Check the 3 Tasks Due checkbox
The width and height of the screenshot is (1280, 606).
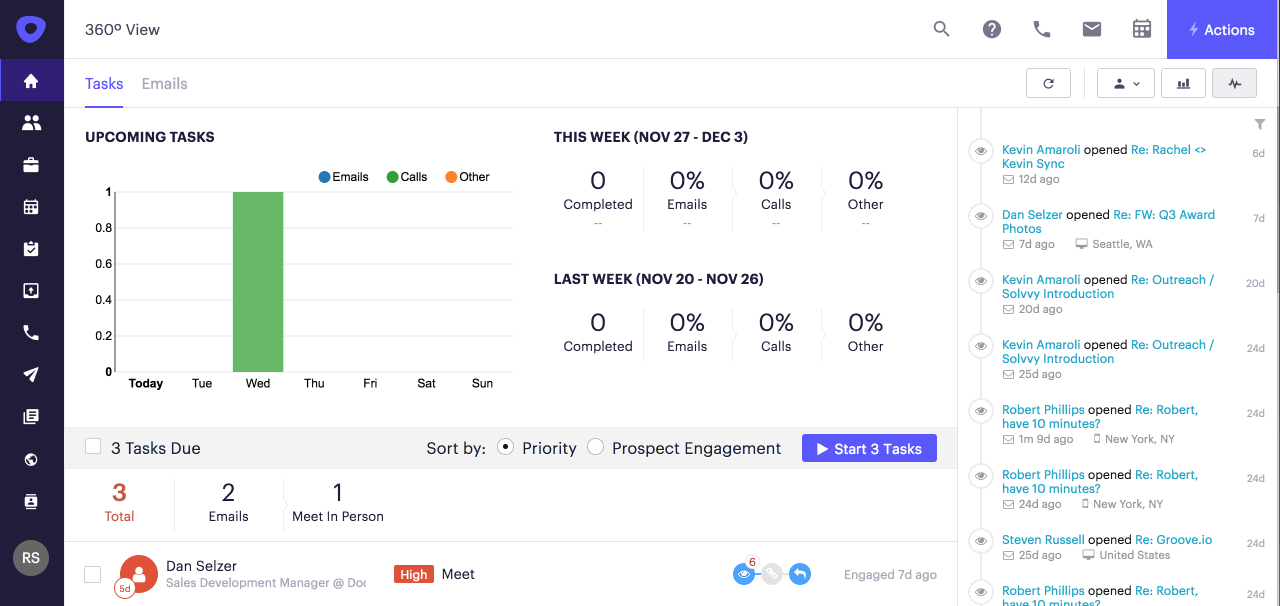point(93,448)
